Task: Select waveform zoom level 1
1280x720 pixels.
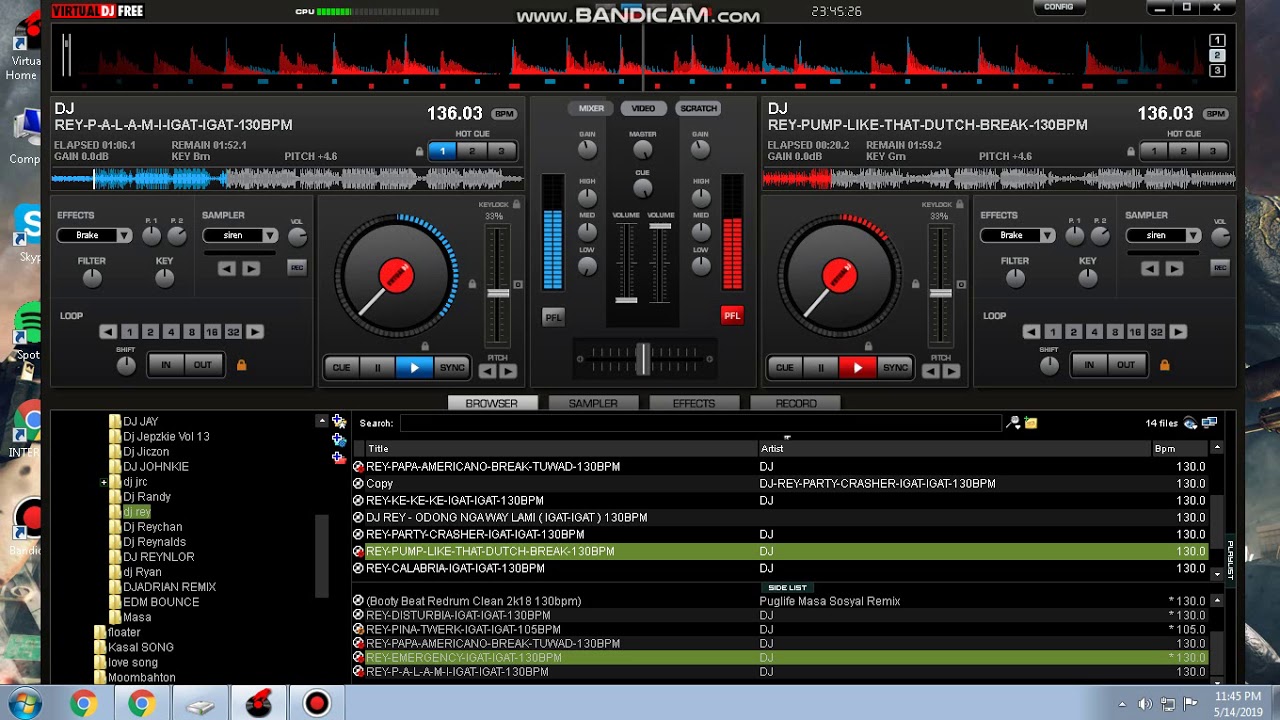Action: [x=1217, y=41]
